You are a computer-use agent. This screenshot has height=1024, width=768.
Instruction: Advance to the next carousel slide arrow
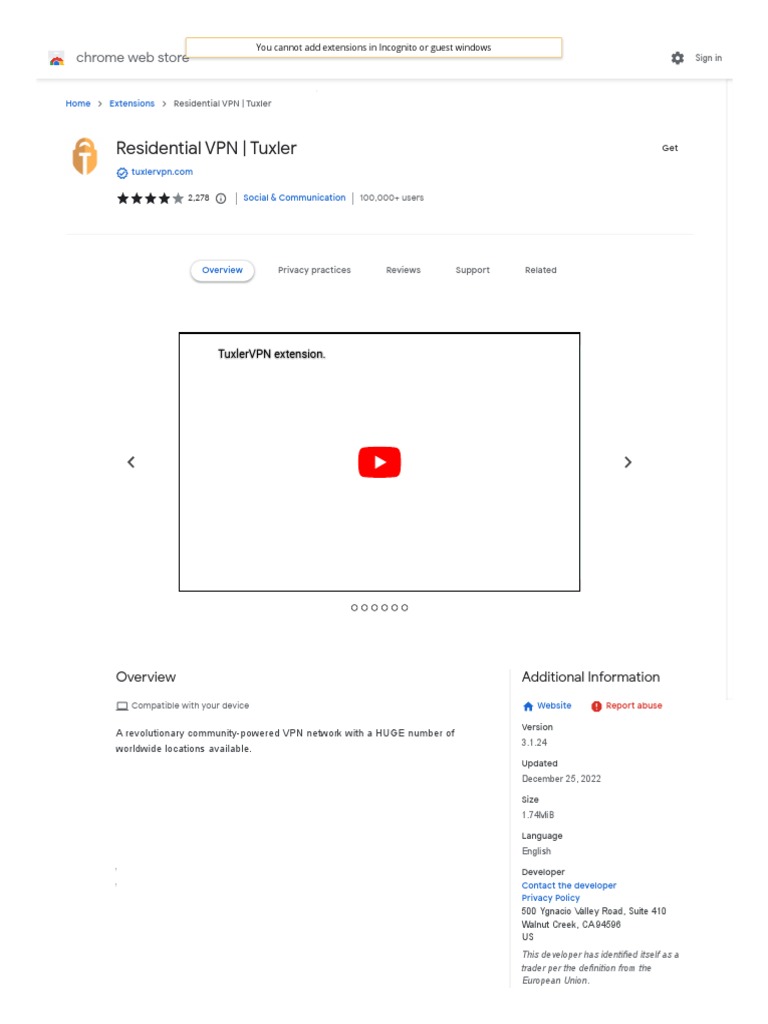[628, 462]
